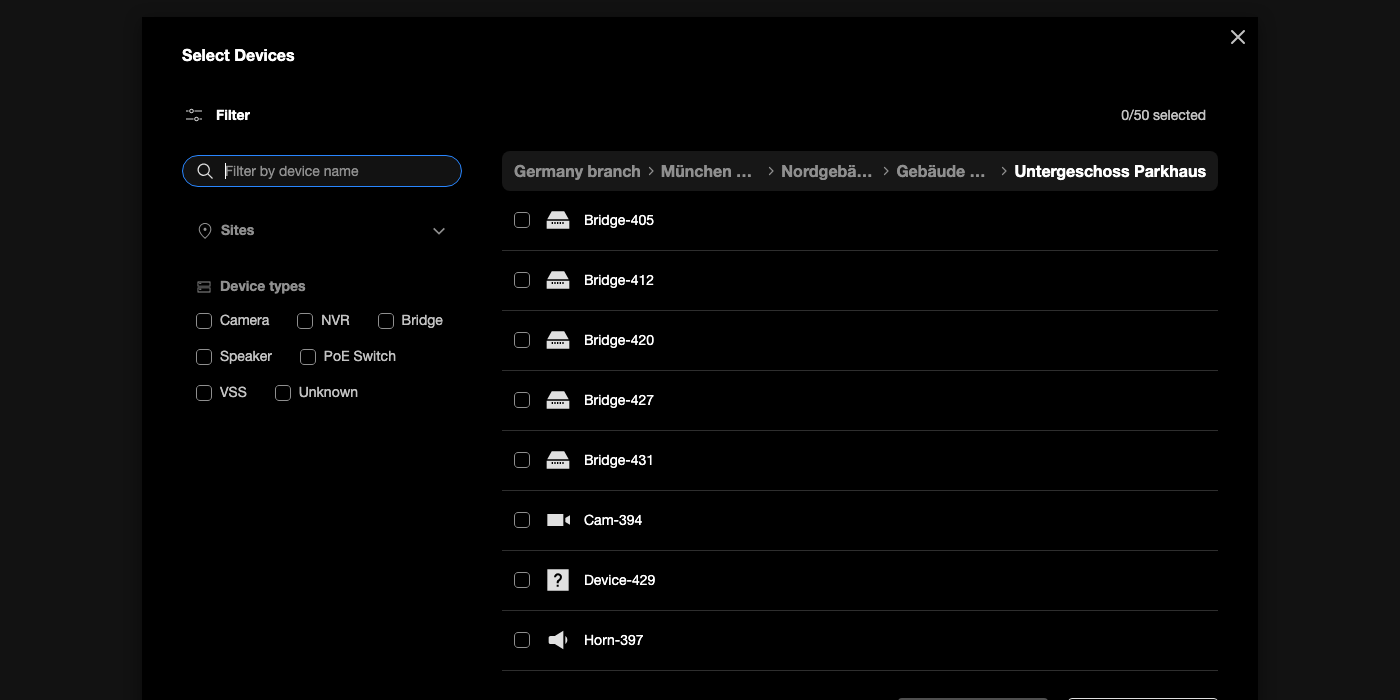Click the Cam-394 name
The width and height of the screenshot is (1400, 700).
pyautogui.click(x=613, y=520)
